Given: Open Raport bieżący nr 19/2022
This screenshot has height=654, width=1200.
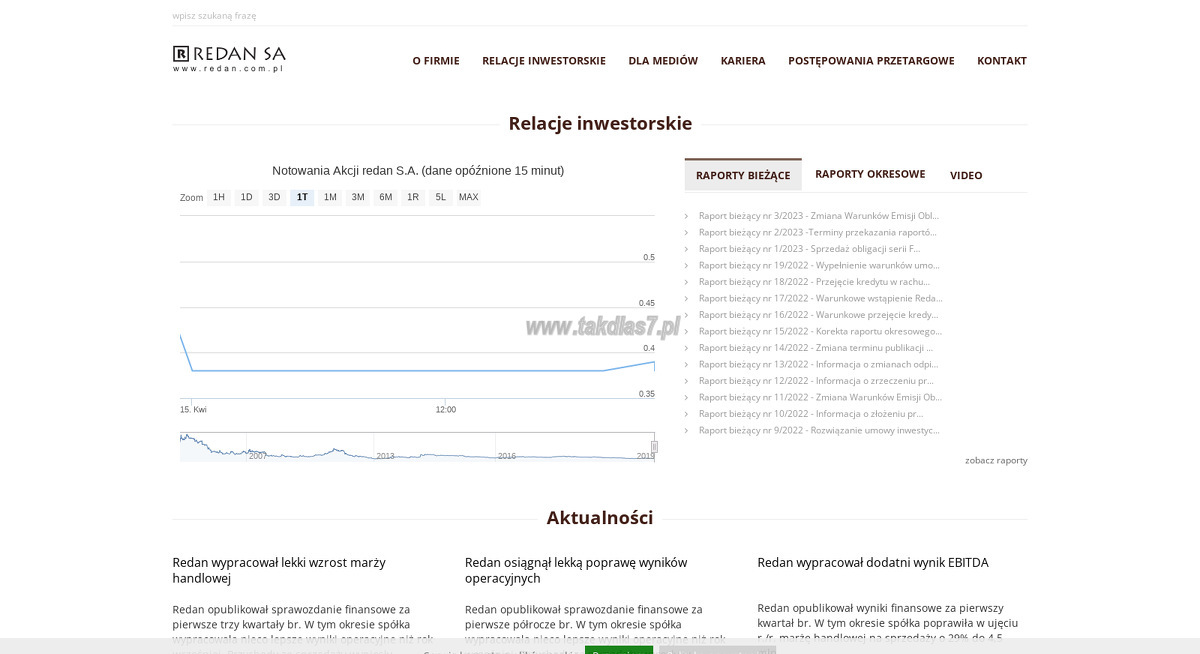Looking at the screenshot, I should (819, 265).
